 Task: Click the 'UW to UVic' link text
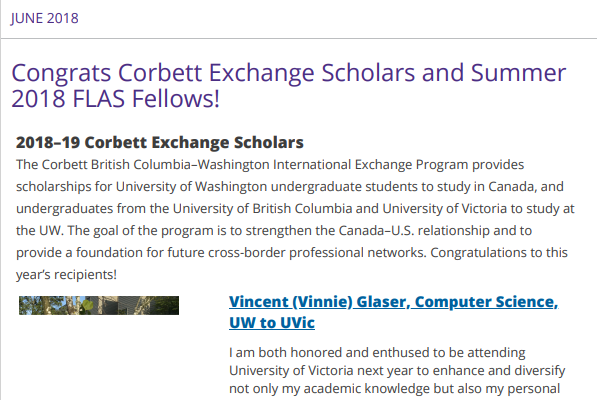coord(272,323)
